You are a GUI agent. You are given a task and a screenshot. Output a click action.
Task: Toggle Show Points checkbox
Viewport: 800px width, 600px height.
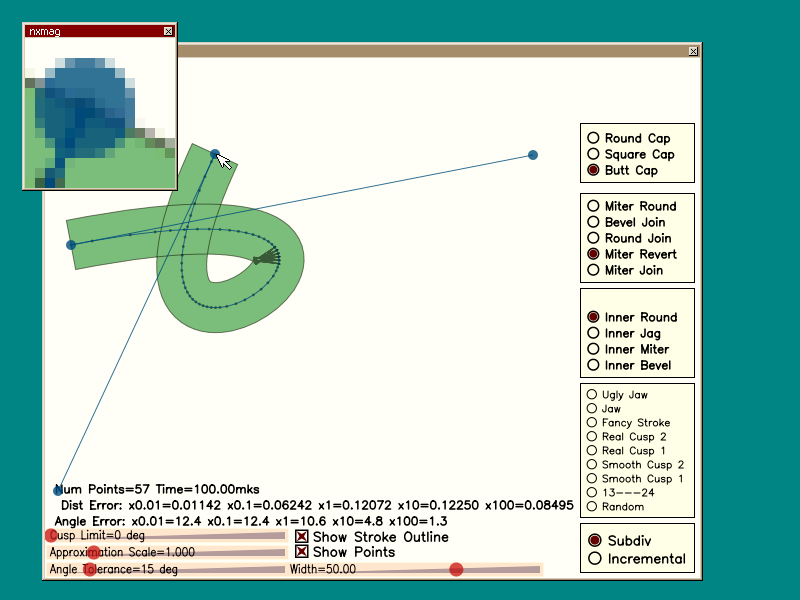(x=345, y=552)
